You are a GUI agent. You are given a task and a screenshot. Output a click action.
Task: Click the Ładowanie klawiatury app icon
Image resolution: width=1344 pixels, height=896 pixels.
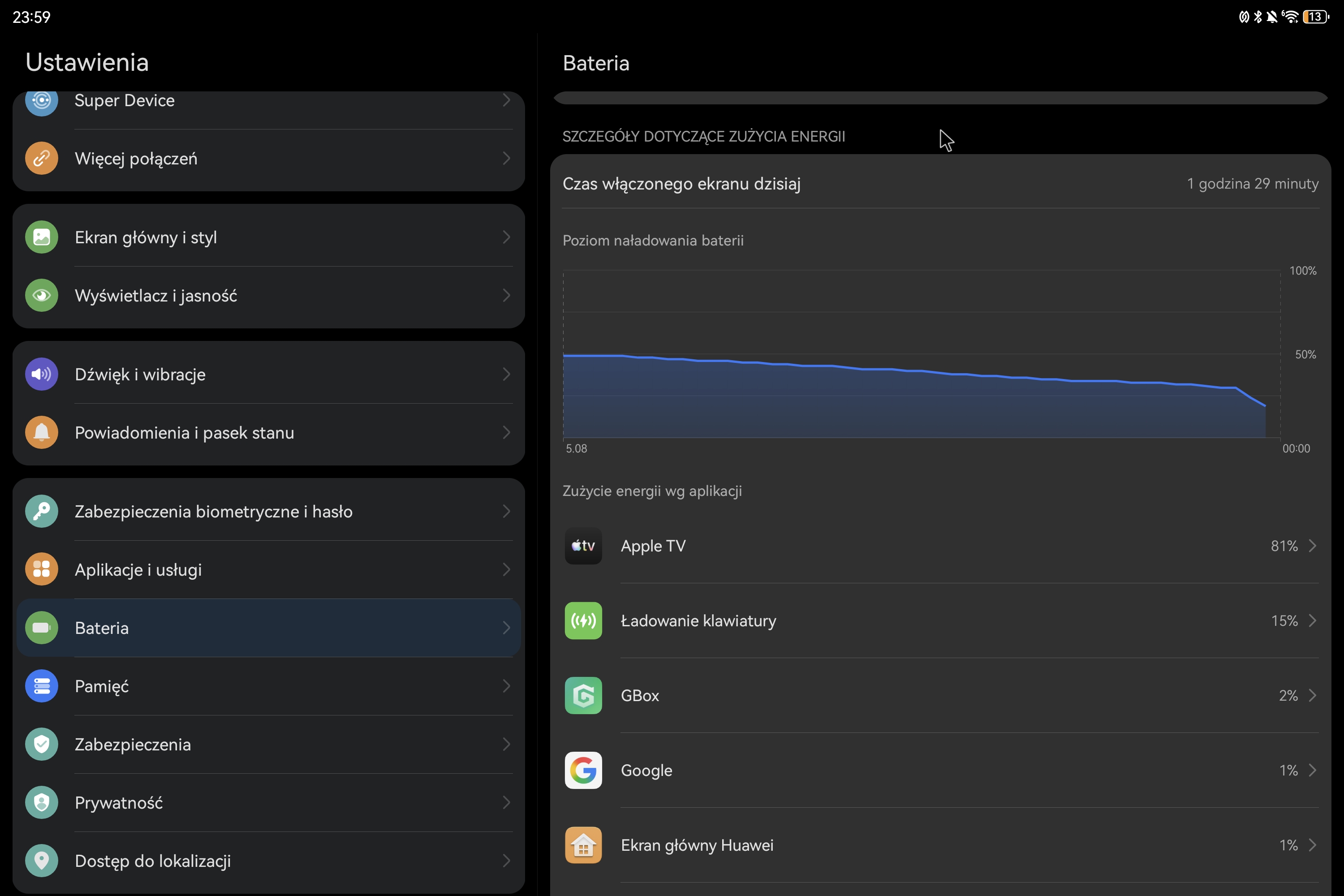click(583, 621)
